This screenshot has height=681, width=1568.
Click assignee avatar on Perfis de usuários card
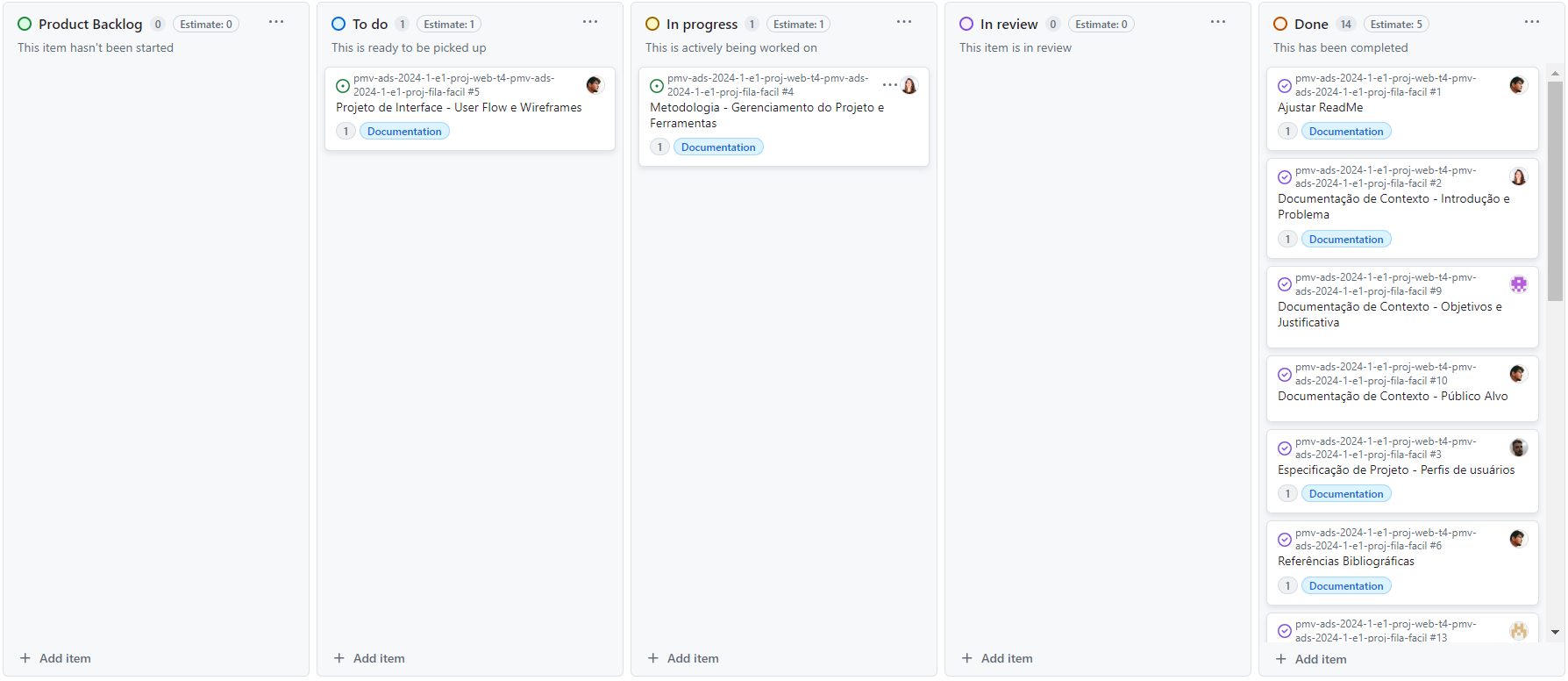click(x=1519, y=448)
